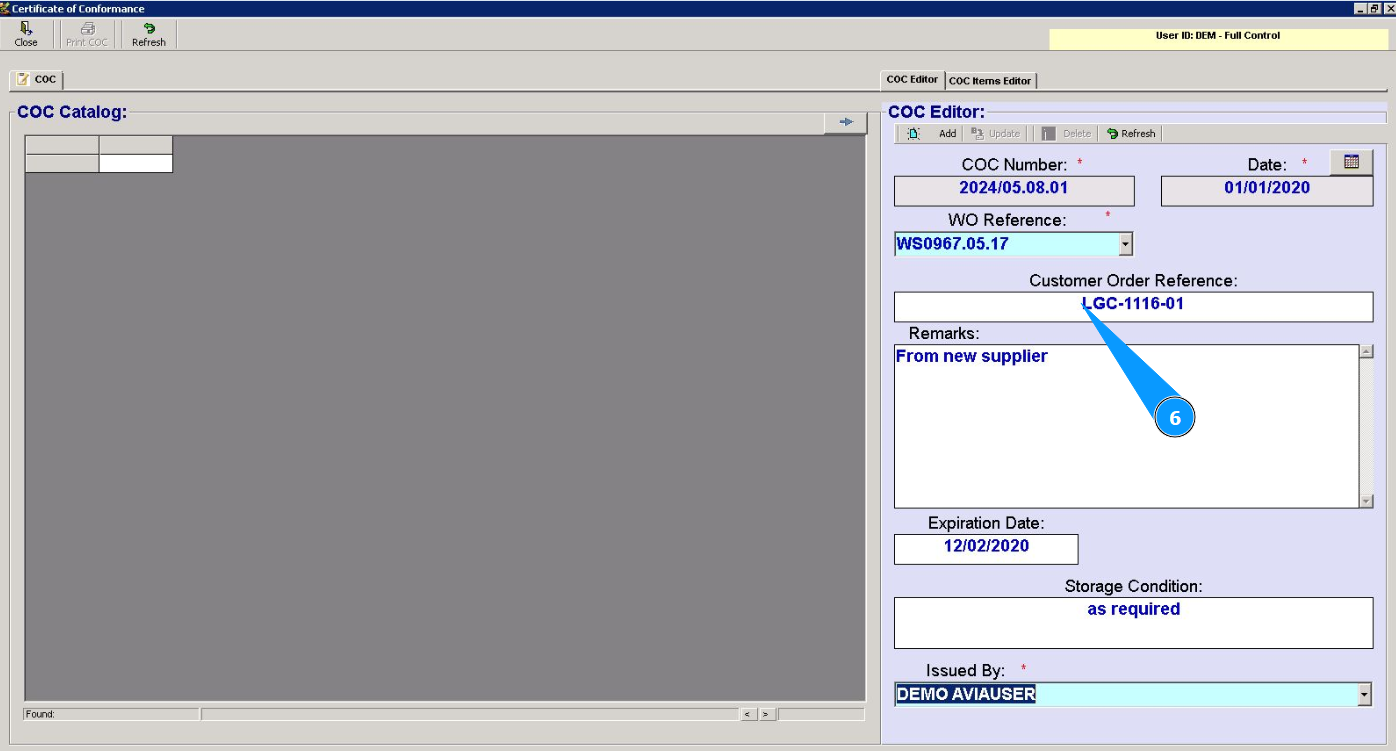The width and height of the screenshot is (1396, 751).
Task: Click the Storage Condition field
Action: point(1133,623)
